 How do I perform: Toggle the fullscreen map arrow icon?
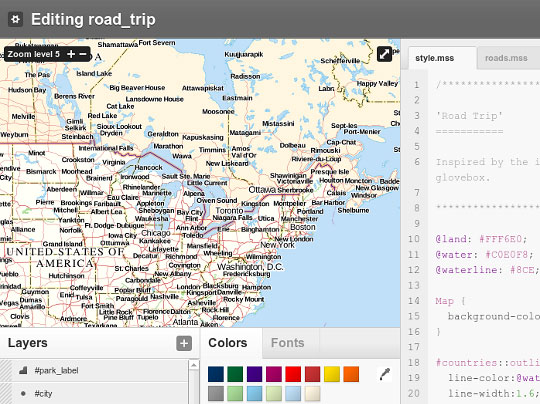pyautogui.click(x=384, y=54)
